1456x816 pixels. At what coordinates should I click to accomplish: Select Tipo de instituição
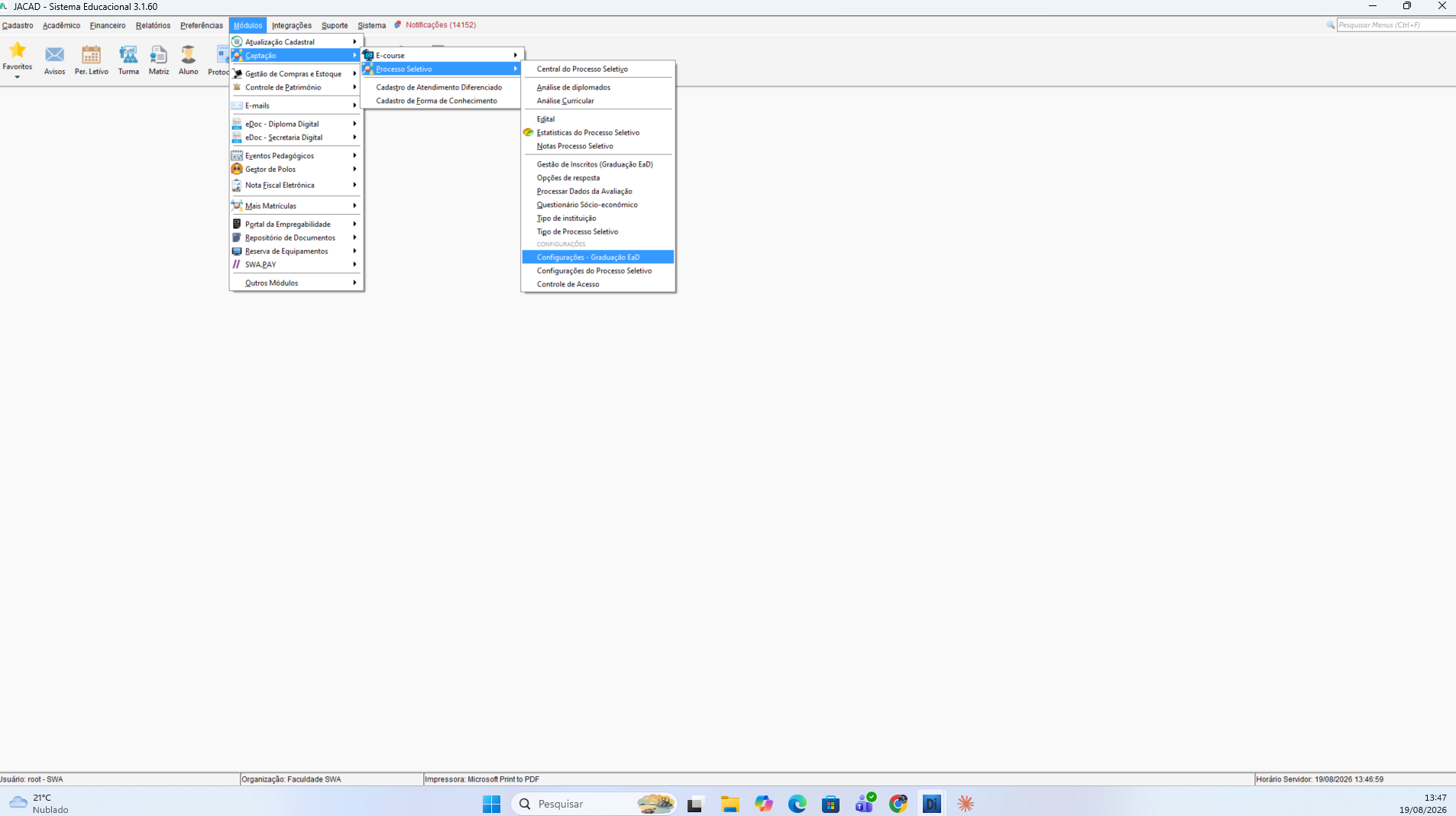click(598, 219)
